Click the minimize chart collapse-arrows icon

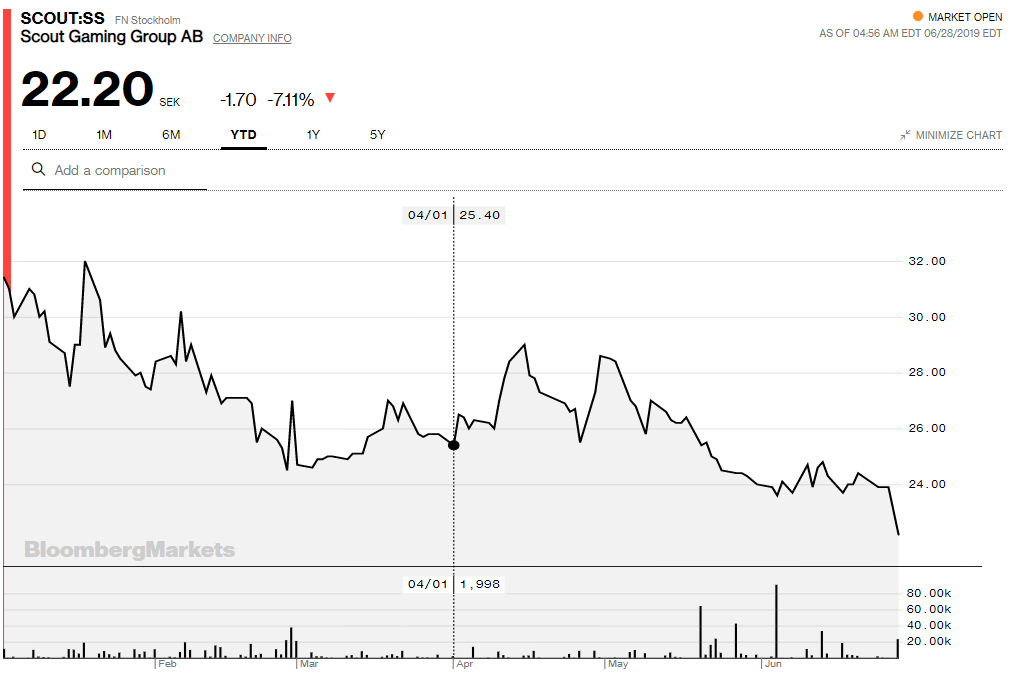click(x=904, y=133)
